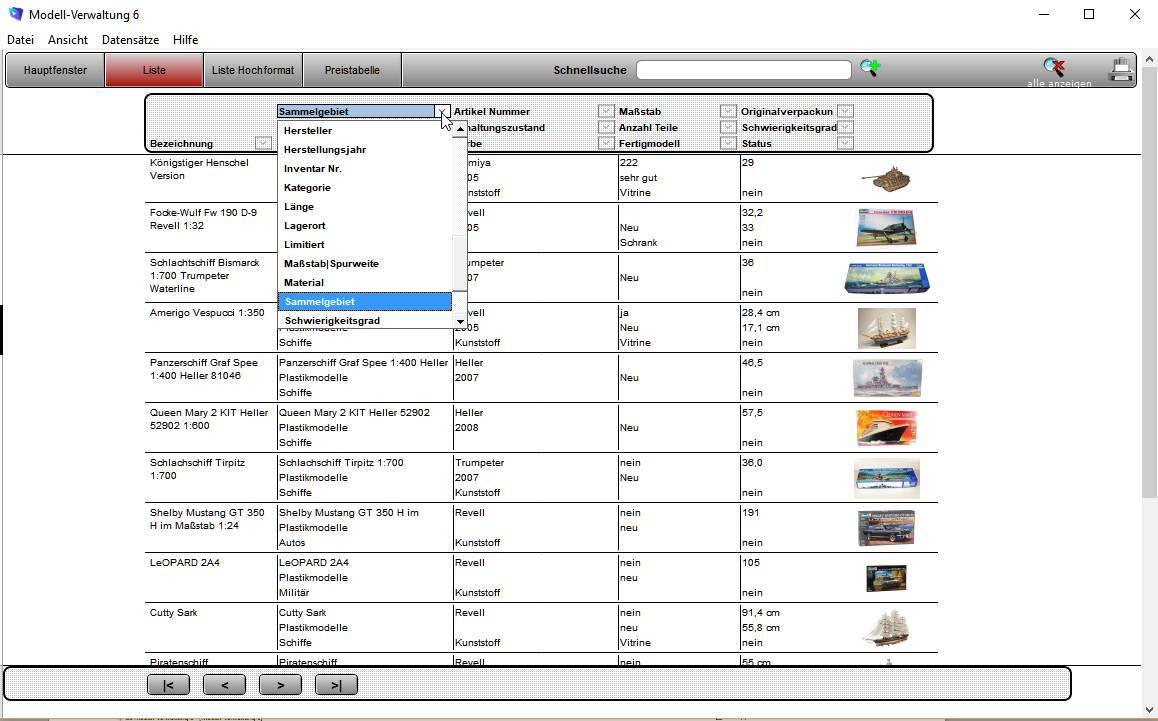Viewport: 1158px width, 721px height.
Task: Click the 'alle anzeigen' show-all icon
Action: 1054,67
